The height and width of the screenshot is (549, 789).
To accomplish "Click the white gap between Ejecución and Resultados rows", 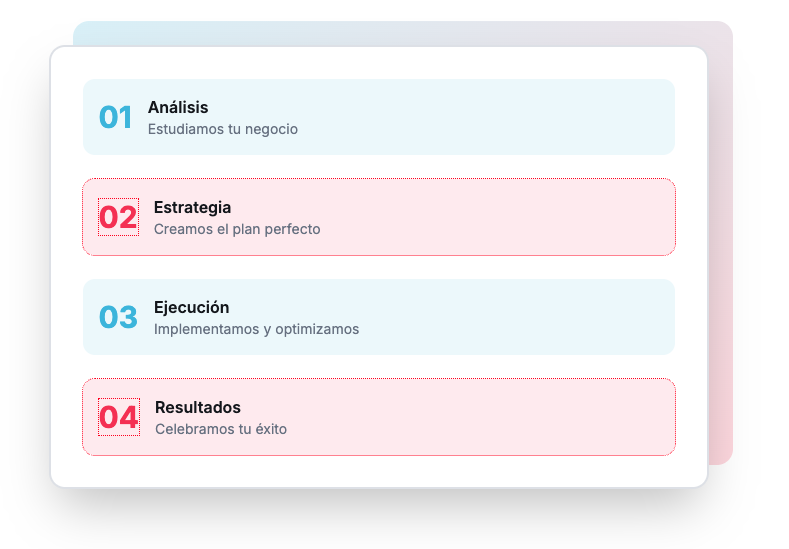I will click(378, 367).
